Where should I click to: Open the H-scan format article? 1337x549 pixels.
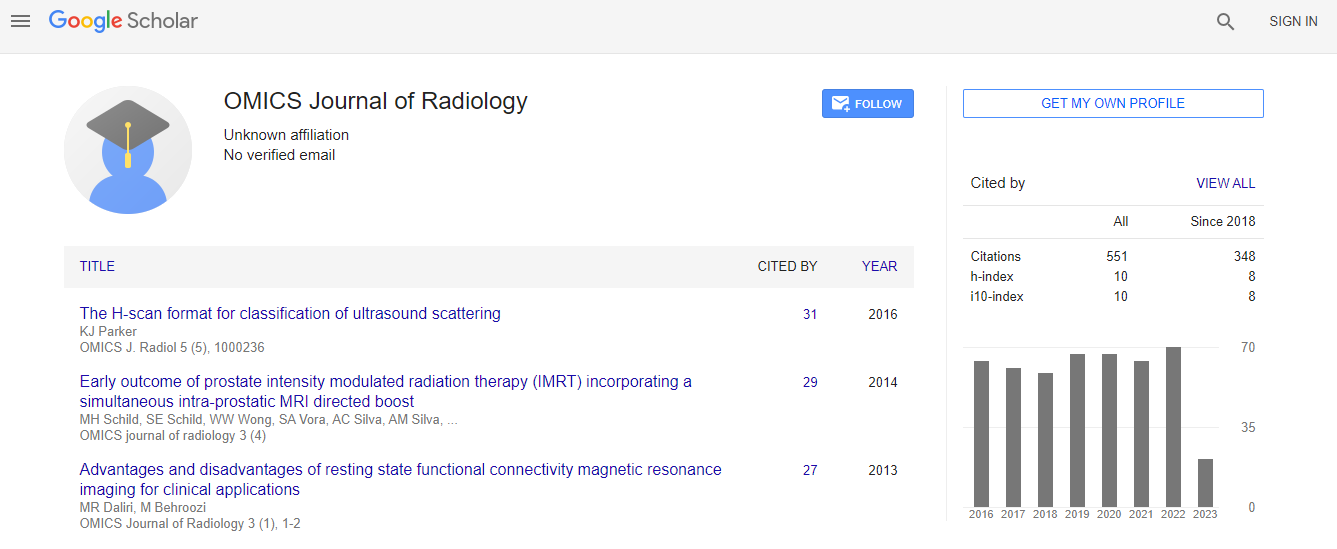(x=290, y=314)
